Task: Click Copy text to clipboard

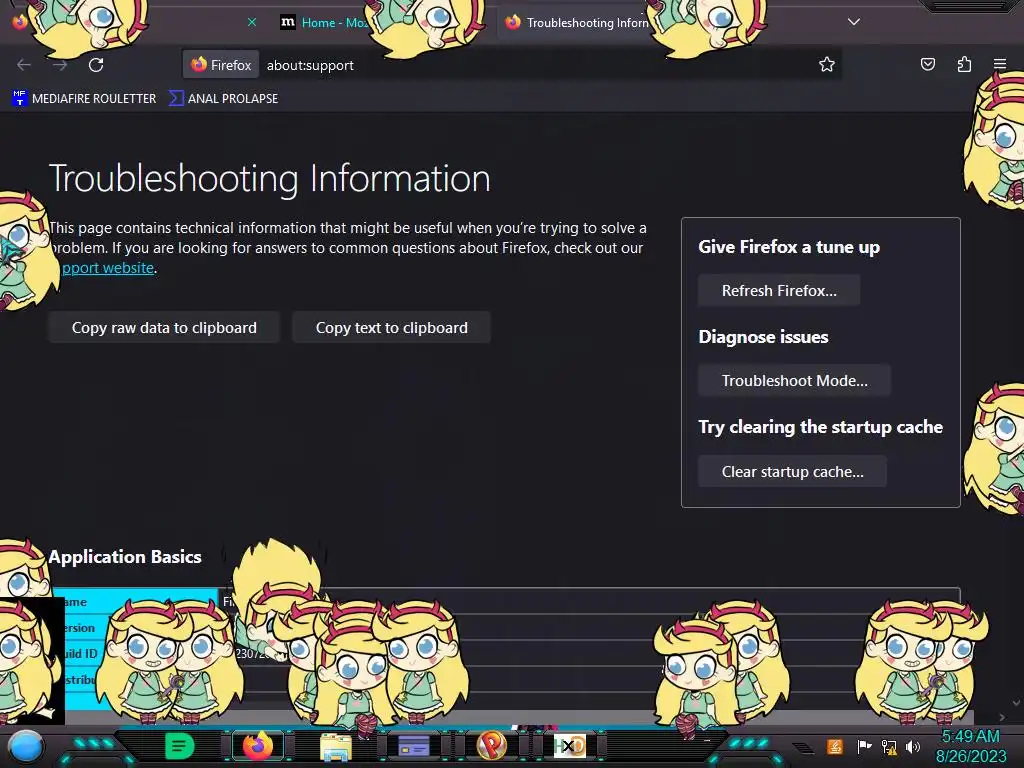Action: coord(391,328)
